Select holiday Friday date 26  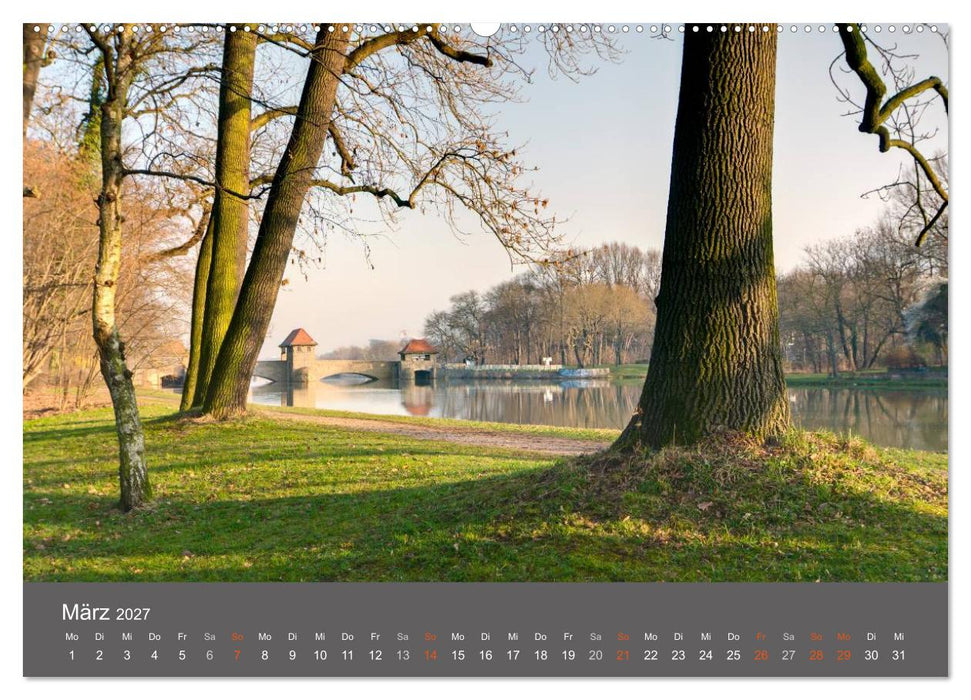click(x=761, y=655)
